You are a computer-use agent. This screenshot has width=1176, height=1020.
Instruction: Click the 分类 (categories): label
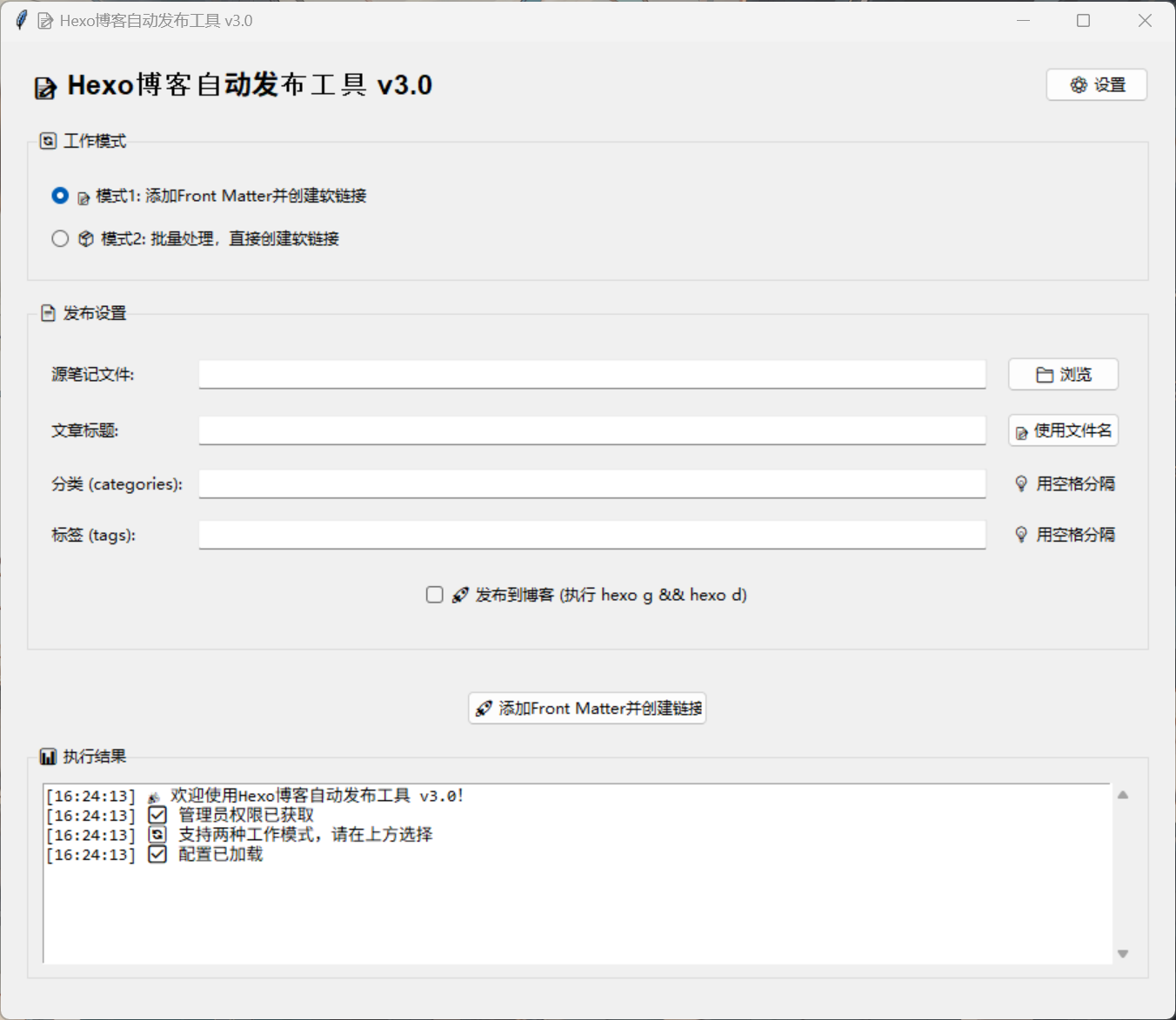[x=117, y=483]
